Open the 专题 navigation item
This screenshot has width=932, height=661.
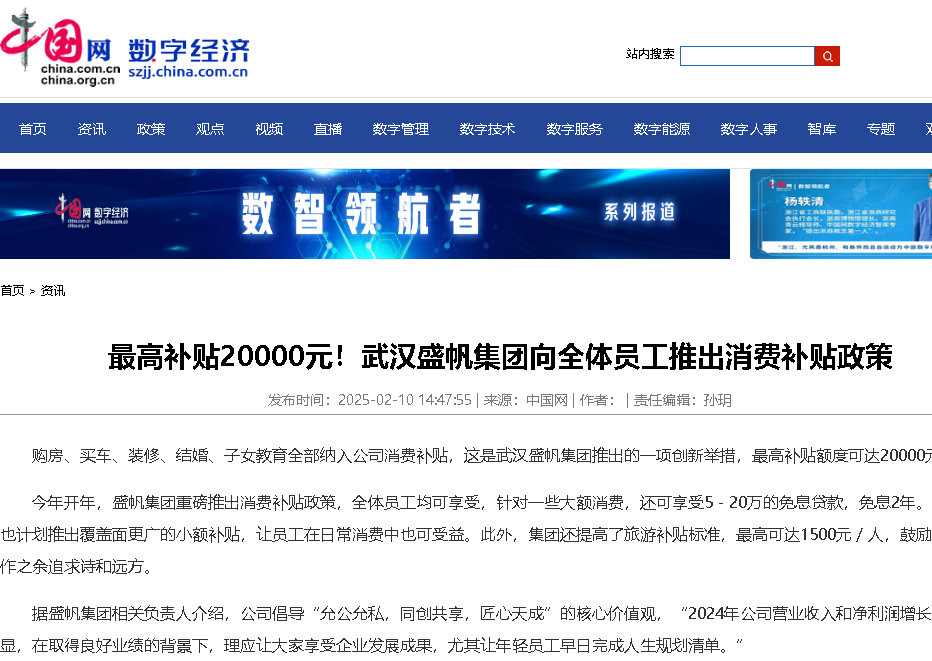tap(881, 129)
